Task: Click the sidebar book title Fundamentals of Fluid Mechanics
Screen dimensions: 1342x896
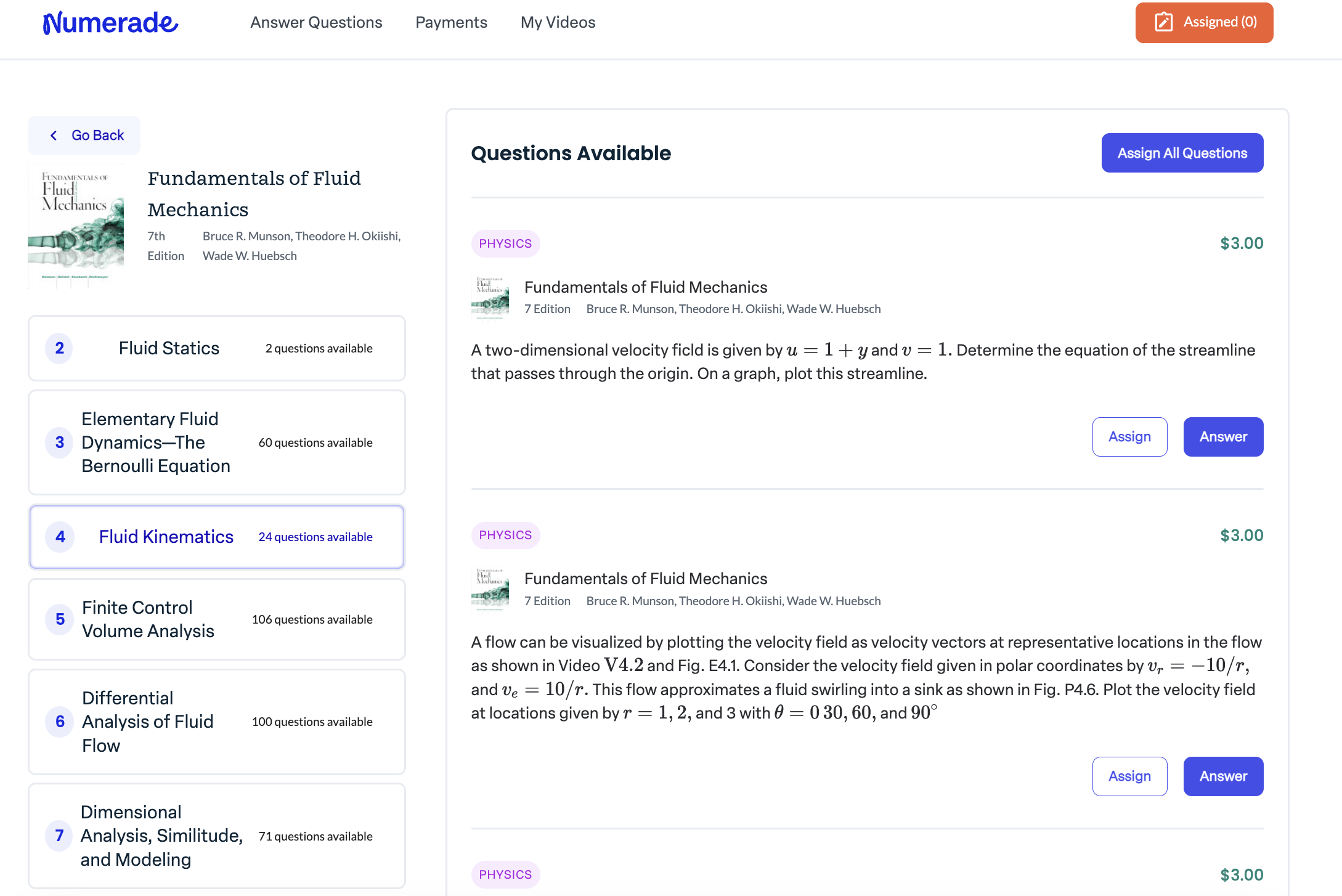Action: pyautogui.click(x=254, y=194)
